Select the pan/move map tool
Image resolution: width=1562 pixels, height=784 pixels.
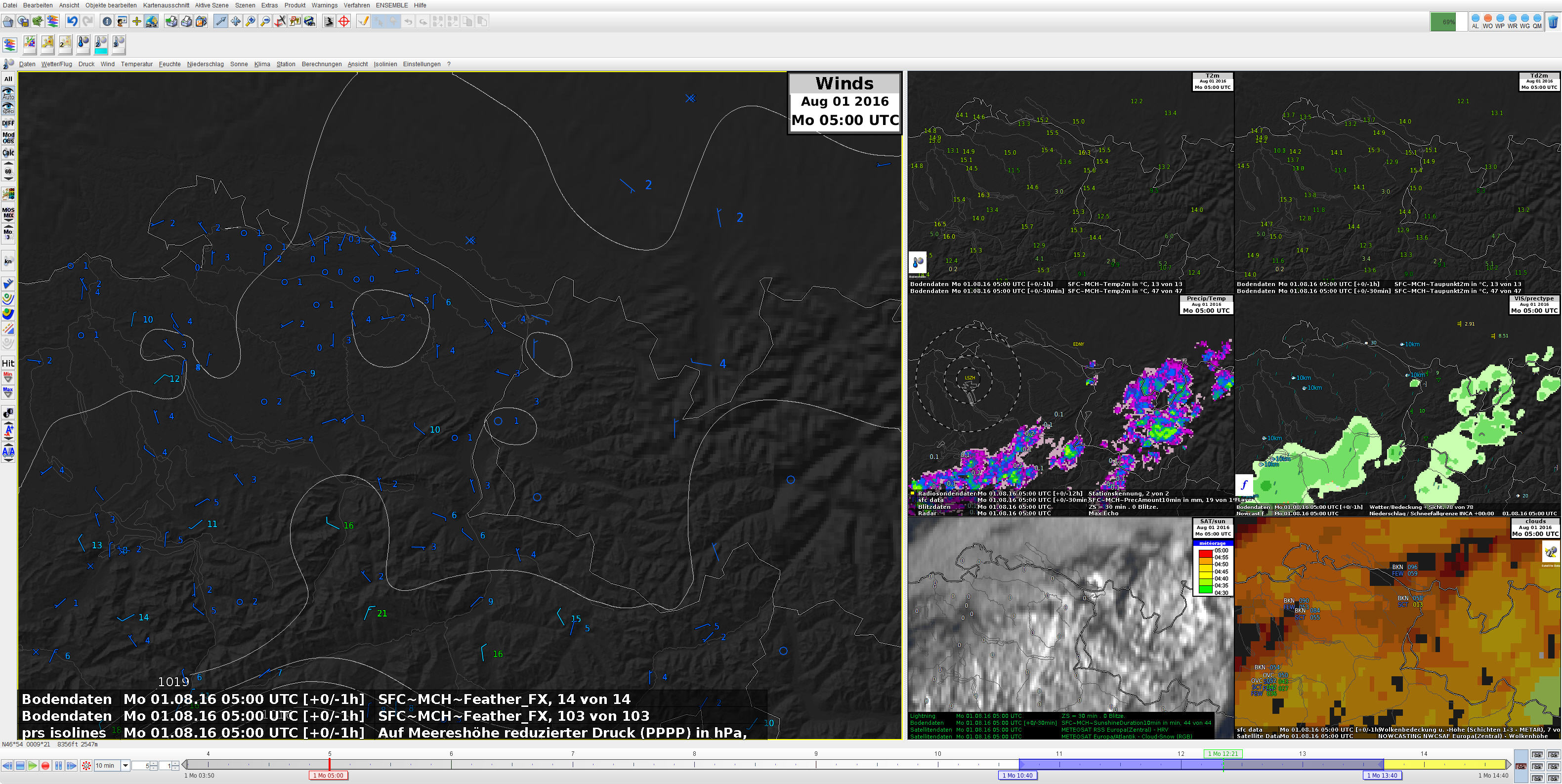235,22
